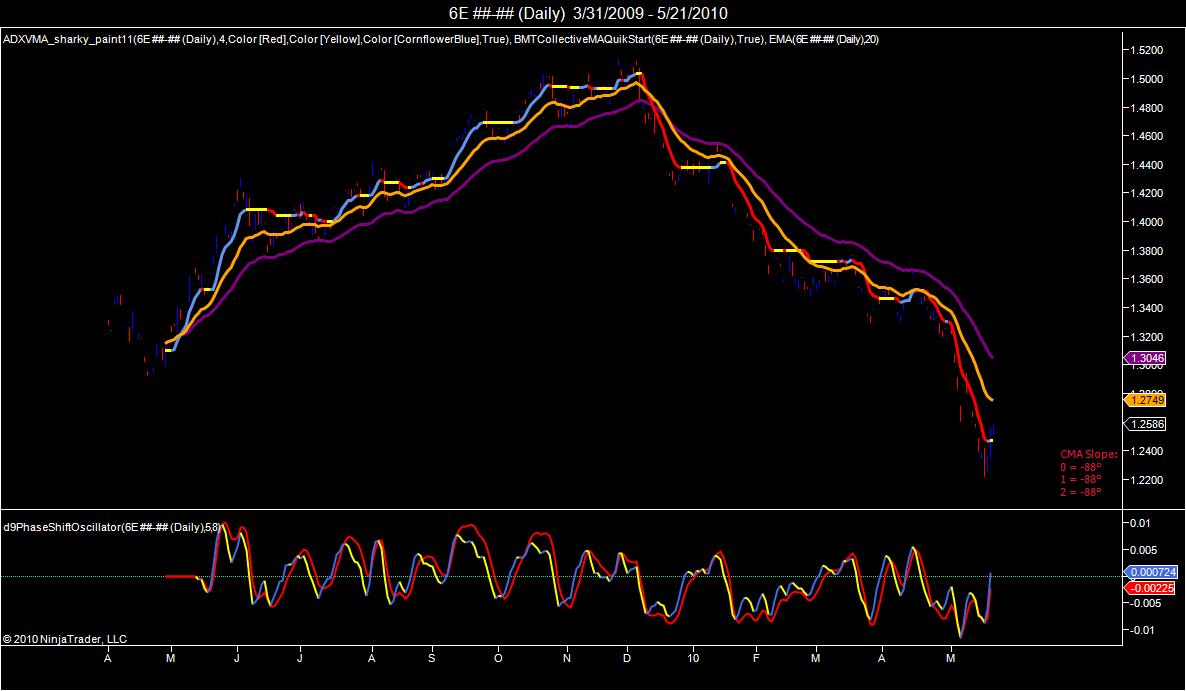This screenshot has height=691, width=1186.
Task: Click the CMA Slope readout text
Action: coord(1088,454)
